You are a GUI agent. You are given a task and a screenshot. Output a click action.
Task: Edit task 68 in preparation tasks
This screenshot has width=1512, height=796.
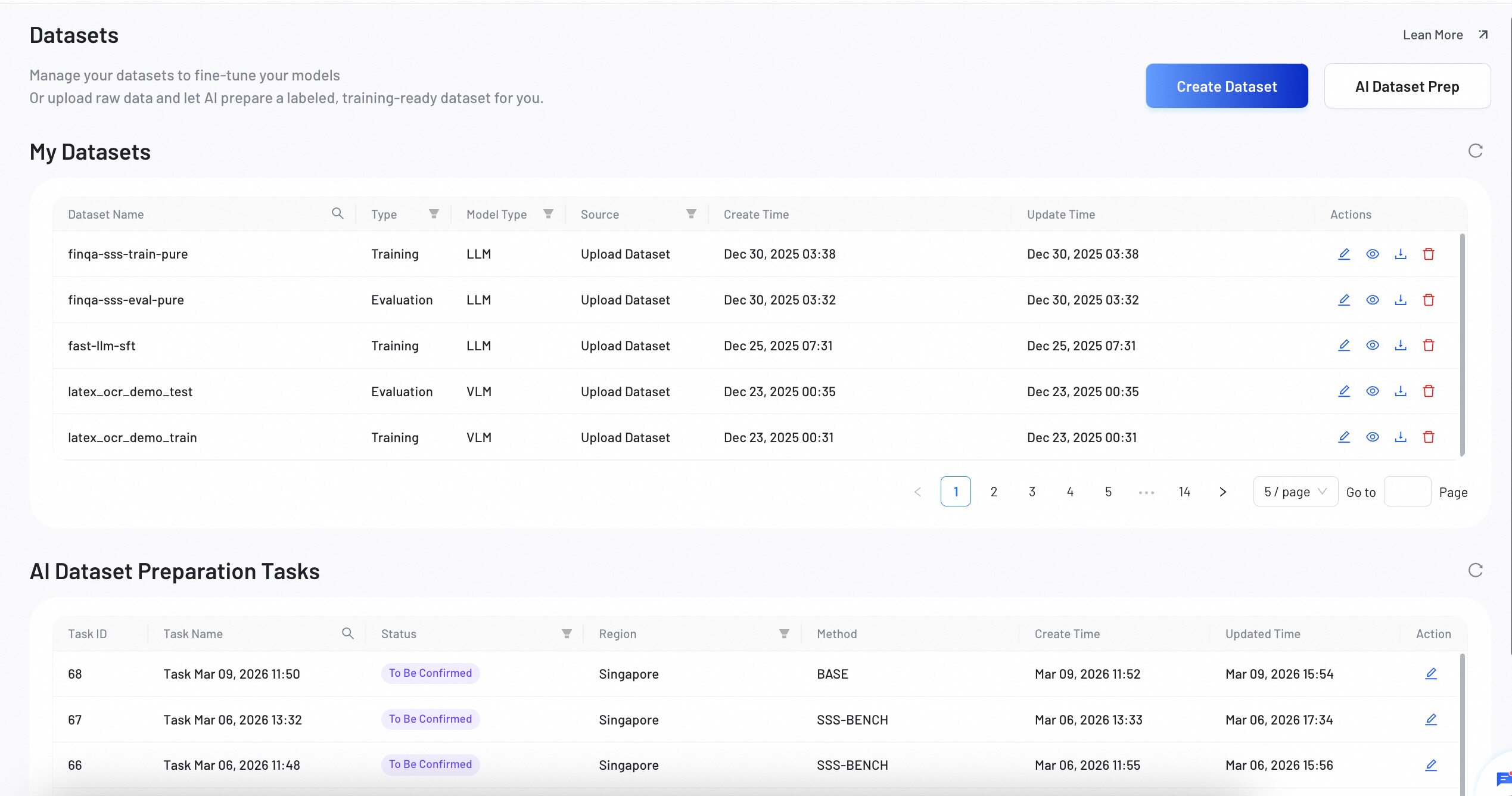coord(1431,673)
